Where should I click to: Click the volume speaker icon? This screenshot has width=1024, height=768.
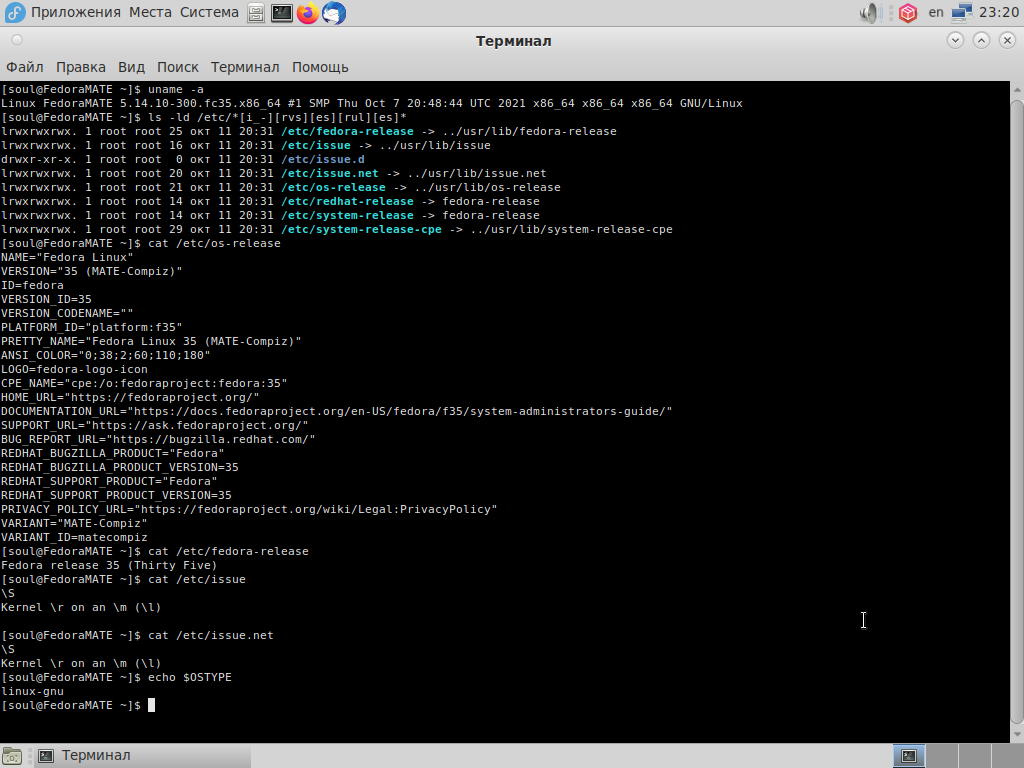tap(871, 12)
